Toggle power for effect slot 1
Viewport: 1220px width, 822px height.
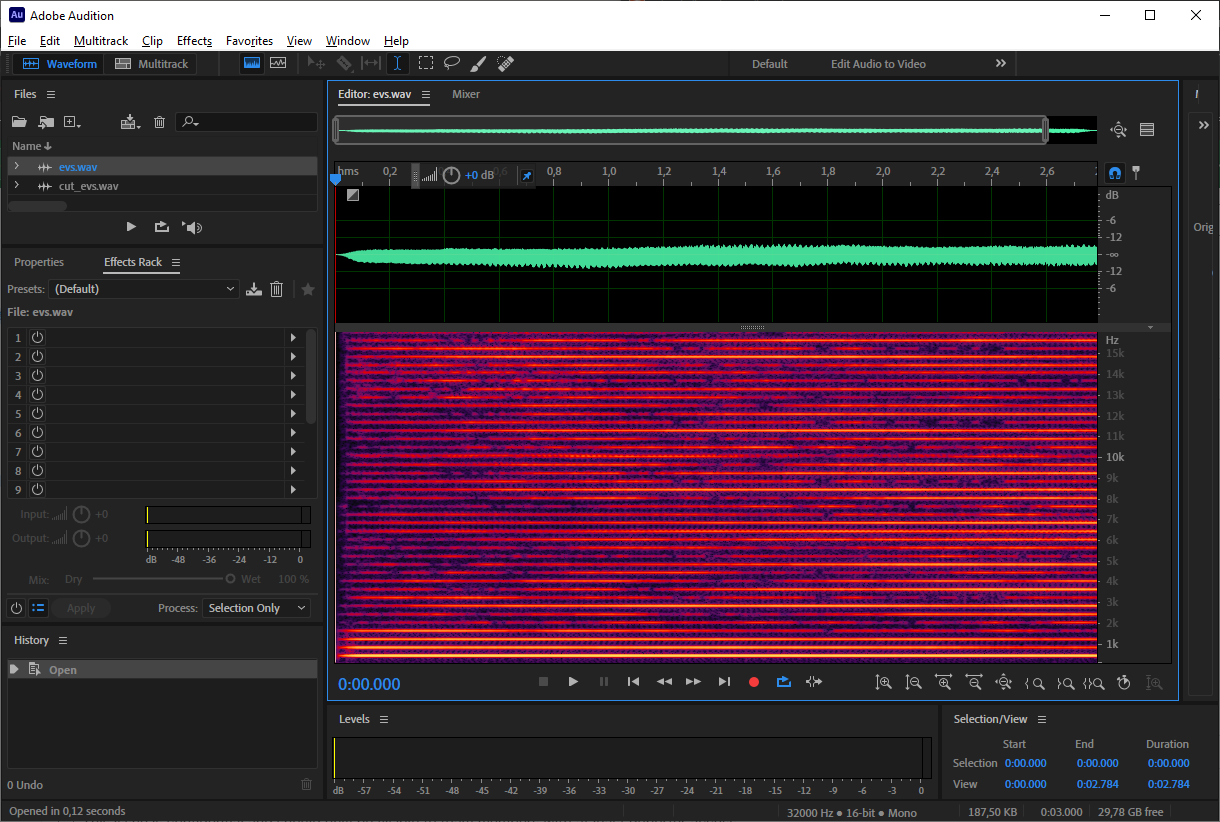[x=38, y=338]
